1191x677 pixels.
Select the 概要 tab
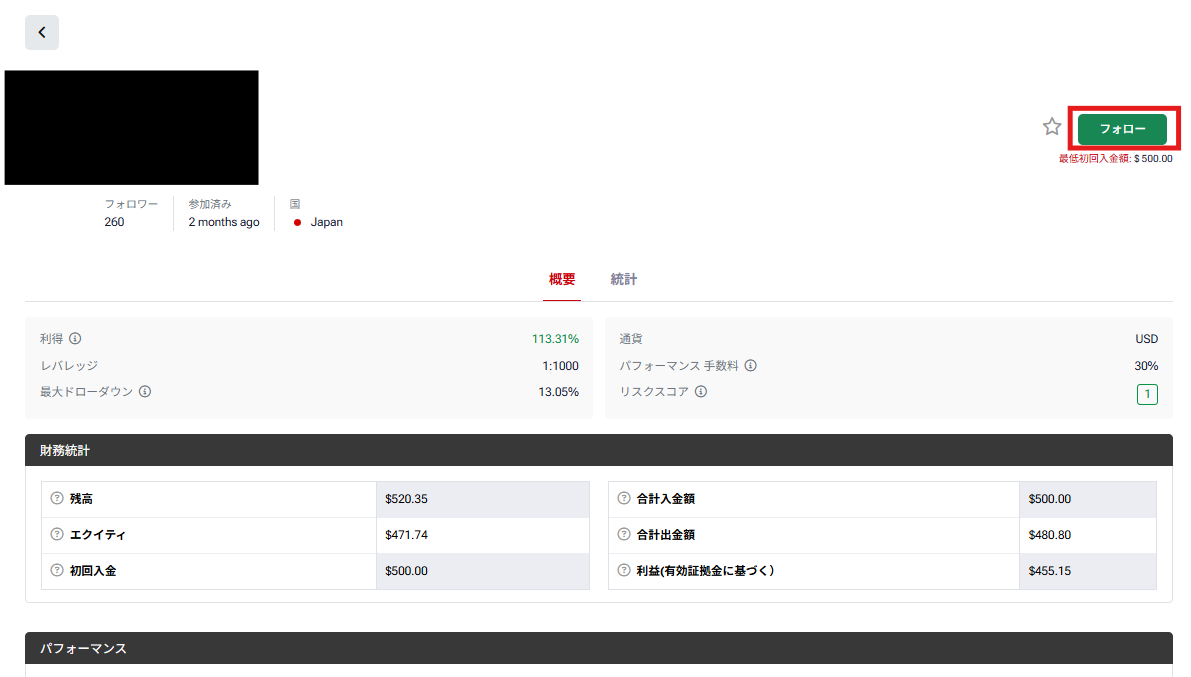(x=562, y=280)
